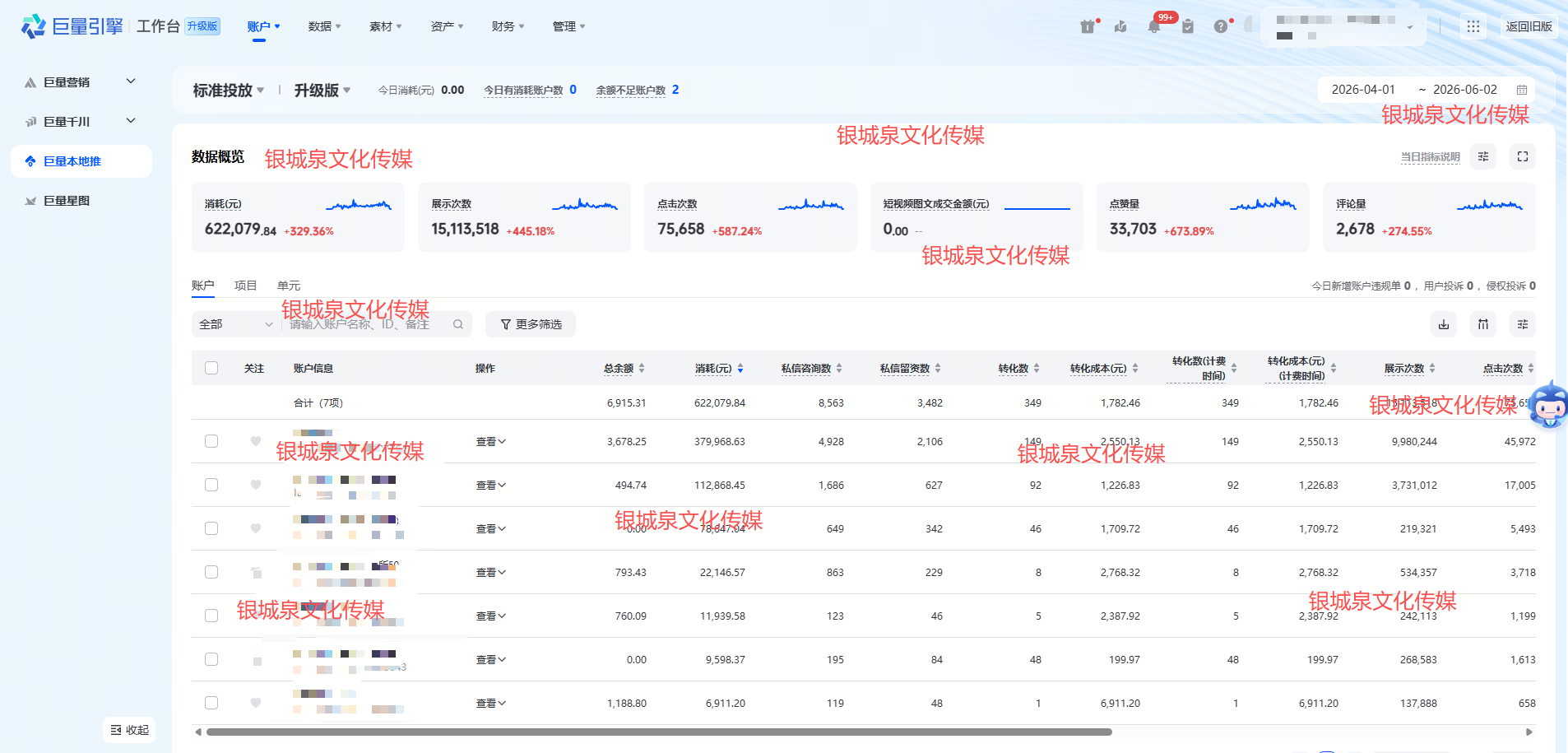Switch to the 项目 tab
Image resolution: width=1568 pixels, height=753 pixels.
point(245,286)
